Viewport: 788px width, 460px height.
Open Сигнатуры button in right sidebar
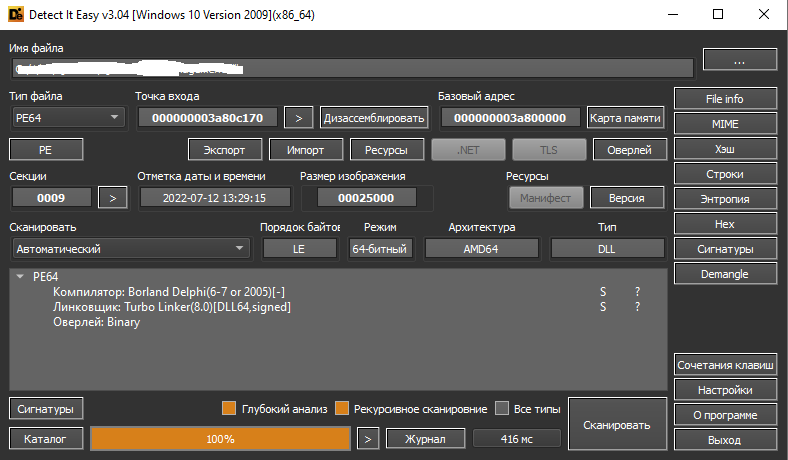(x=725, y=249)
